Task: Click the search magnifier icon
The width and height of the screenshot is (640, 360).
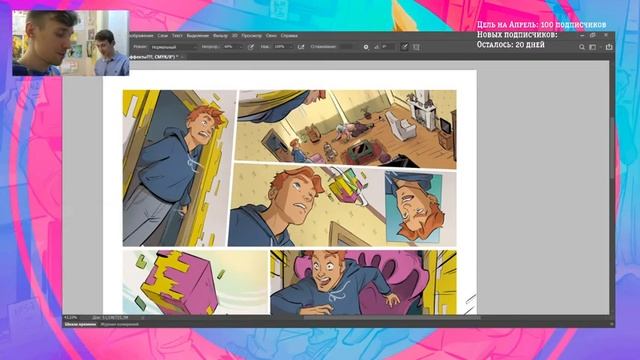Action: tap(582, 47)
